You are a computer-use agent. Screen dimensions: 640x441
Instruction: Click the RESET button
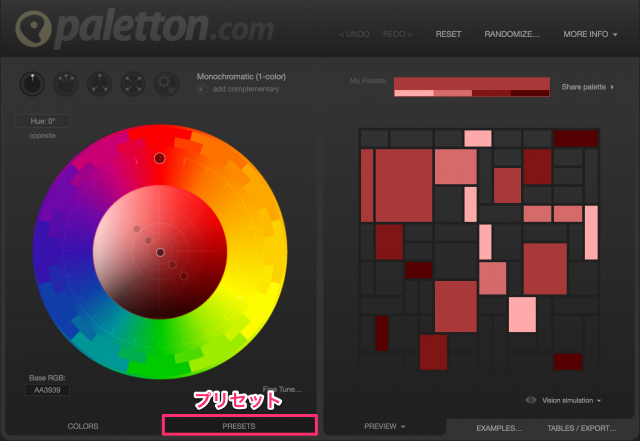[x=448, y=34]
